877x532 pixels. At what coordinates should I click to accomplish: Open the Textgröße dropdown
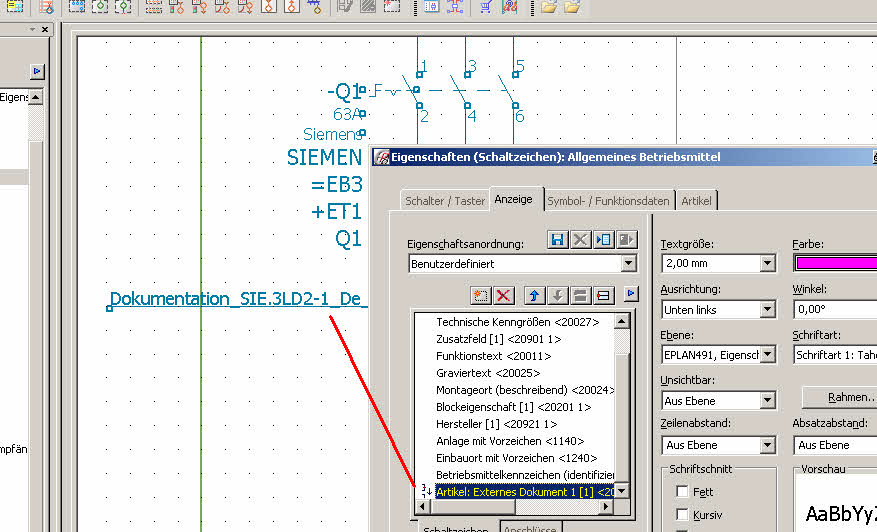click(767, 263)
